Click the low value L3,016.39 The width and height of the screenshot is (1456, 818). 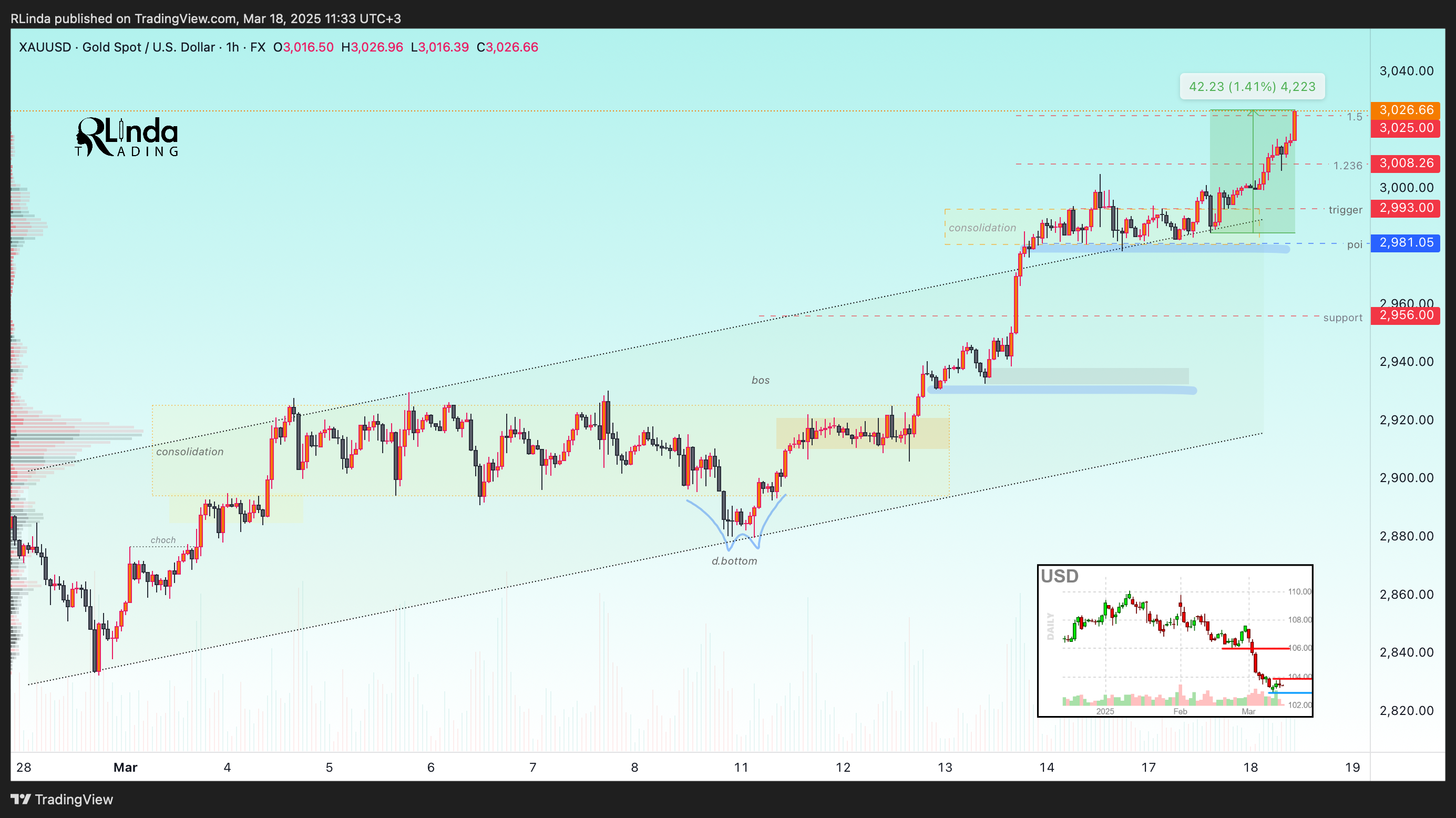coord(440,47)
